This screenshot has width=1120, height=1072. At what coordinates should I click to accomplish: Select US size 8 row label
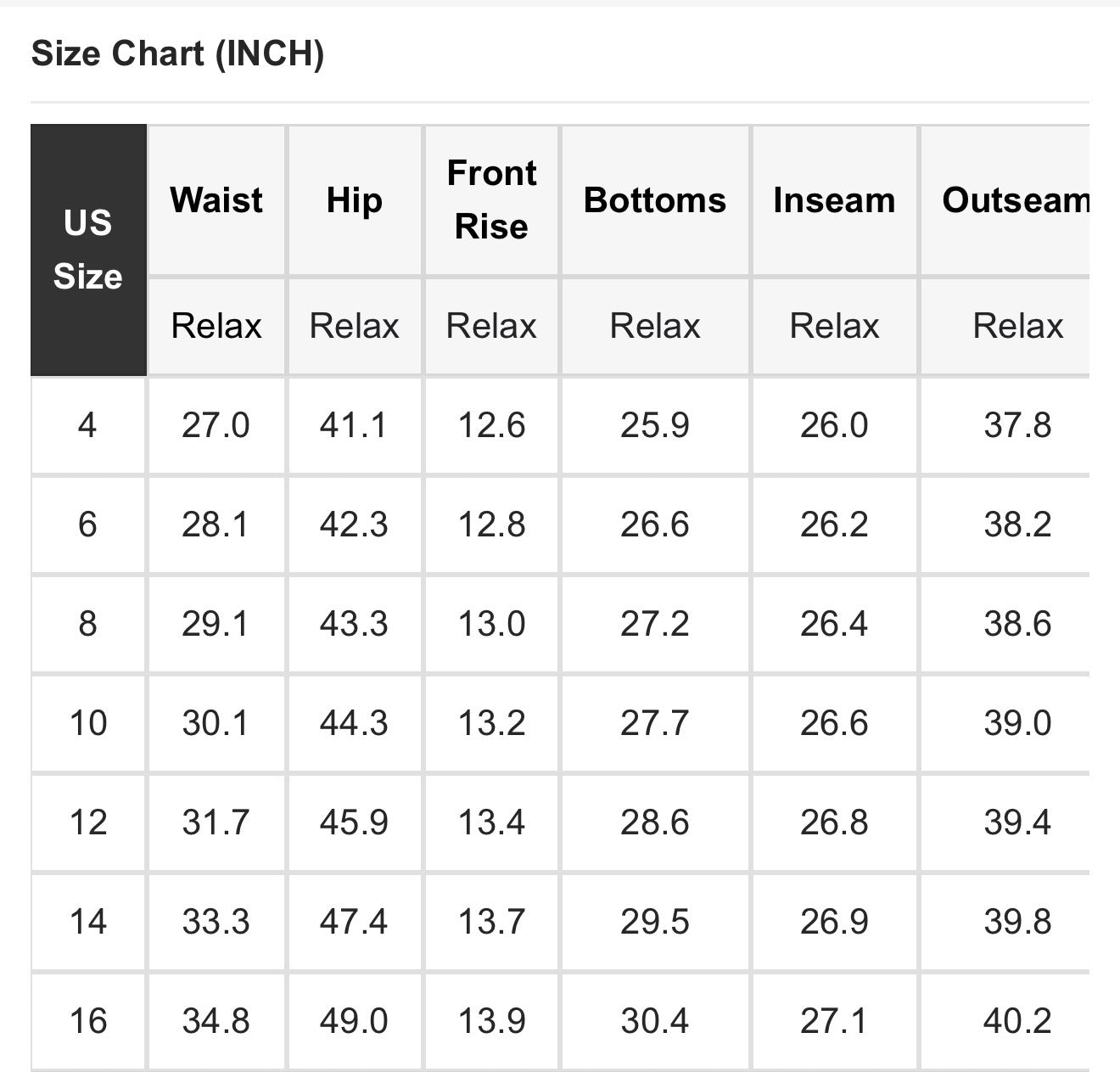[x=88, y=624]
